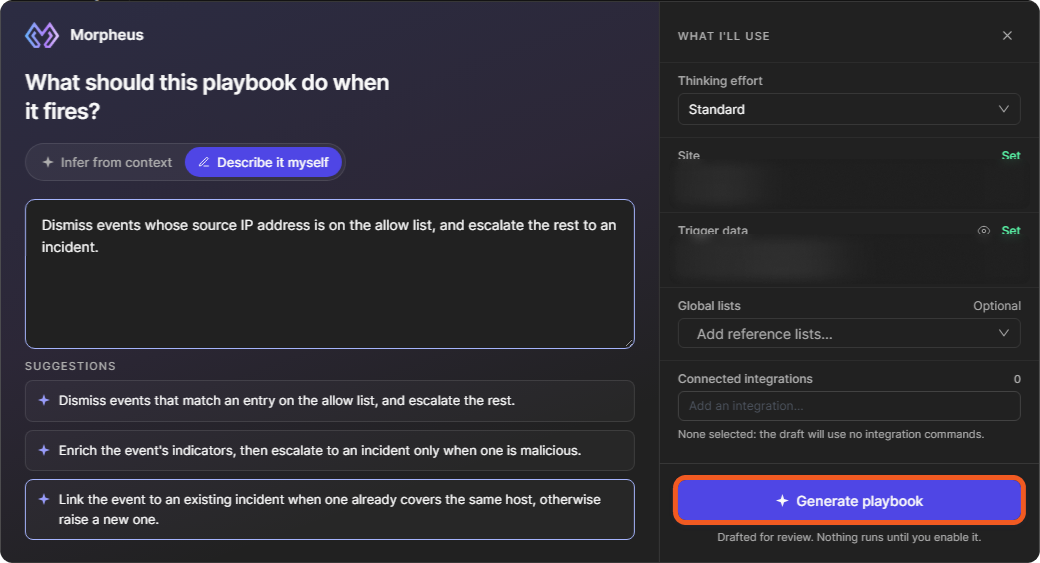Click the Morpheus brand name text
This screenshot has height=563, width=1040.
click(x=107, y=35)
